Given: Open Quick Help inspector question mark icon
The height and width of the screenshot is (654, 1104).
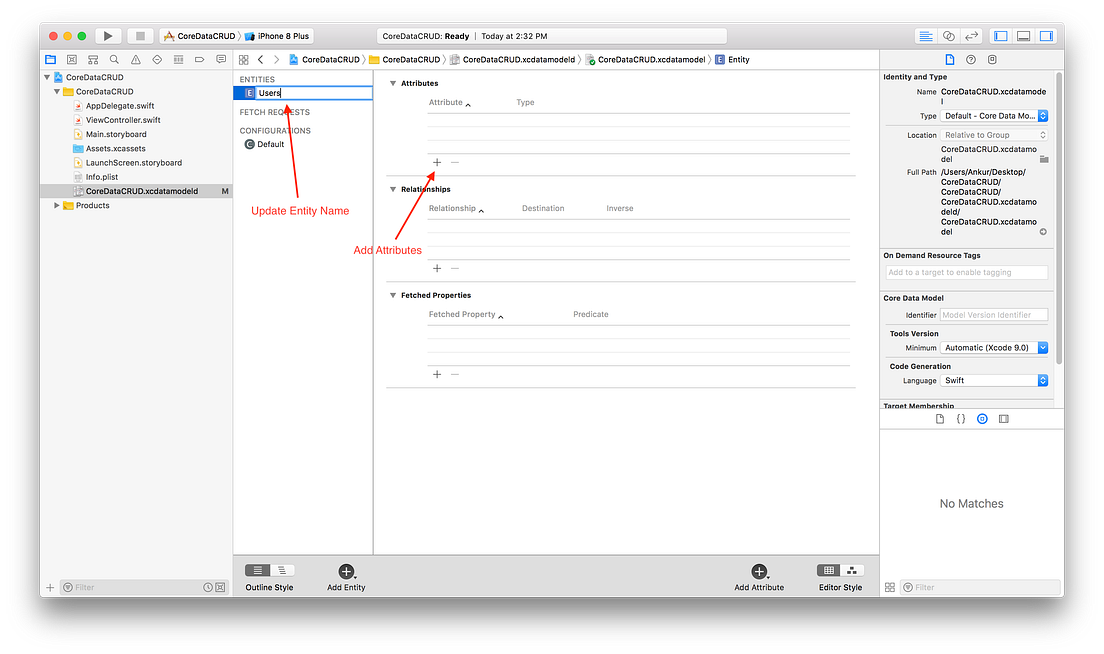Looking at the screenshot, I should pyautogui.click(x=969, y=60).
